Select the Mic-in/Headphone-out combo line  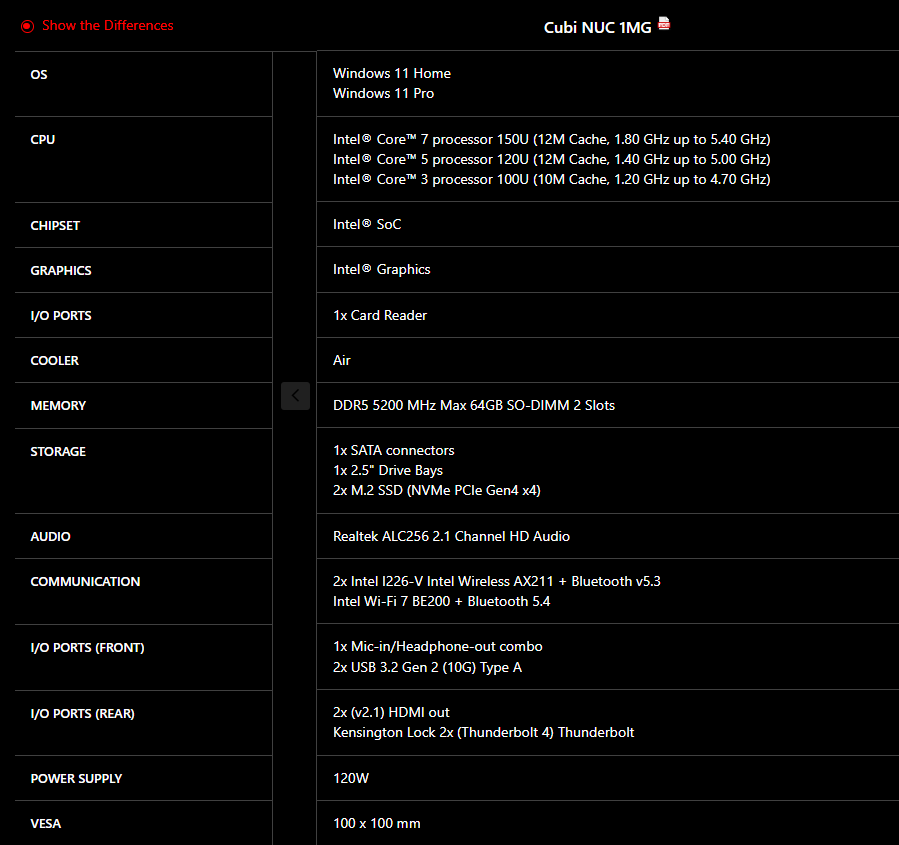(x=437, y=647)
